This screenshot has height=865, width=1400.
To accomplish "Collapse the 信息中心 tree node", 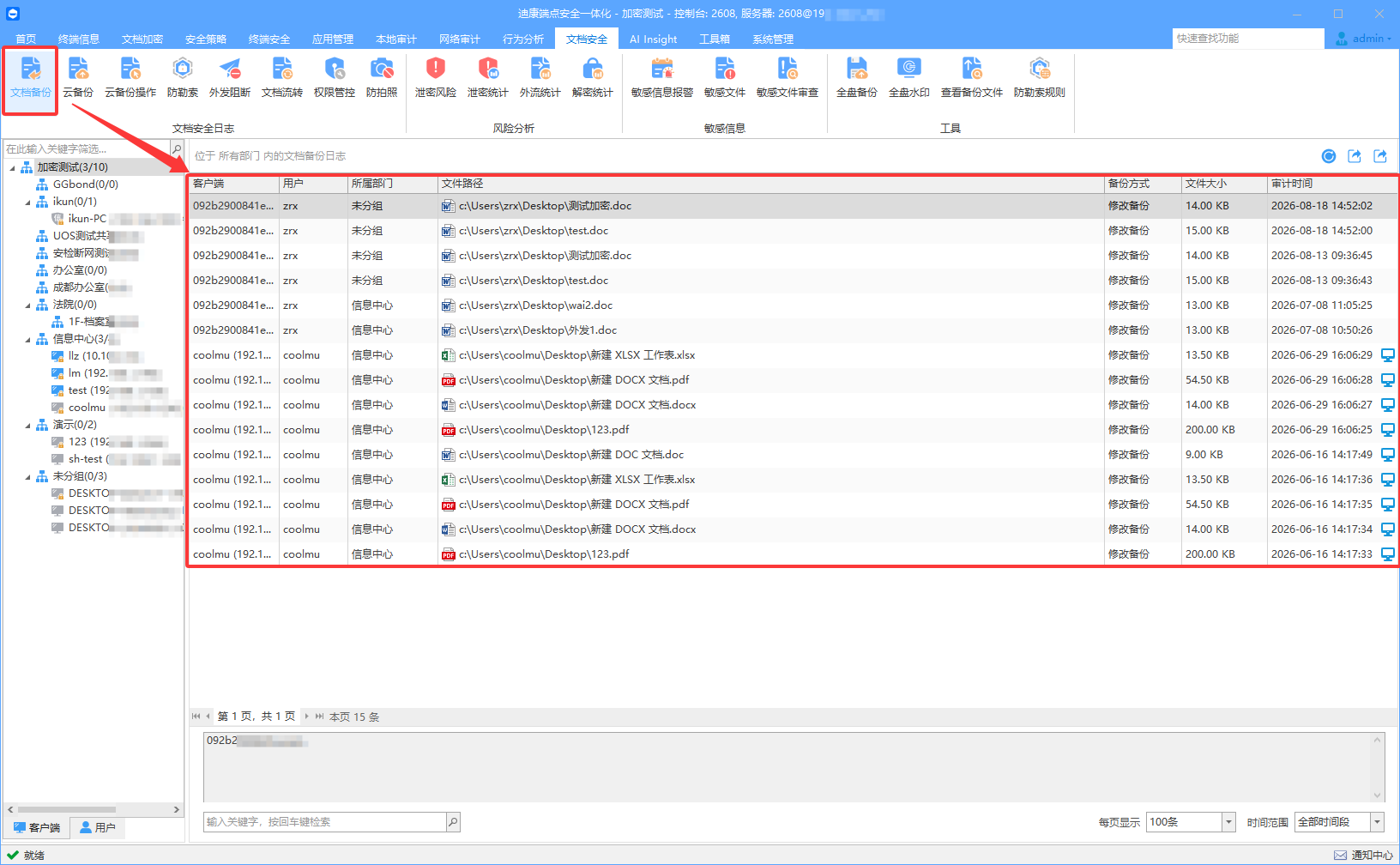I will pyautogui.click(x=27, y=339).
